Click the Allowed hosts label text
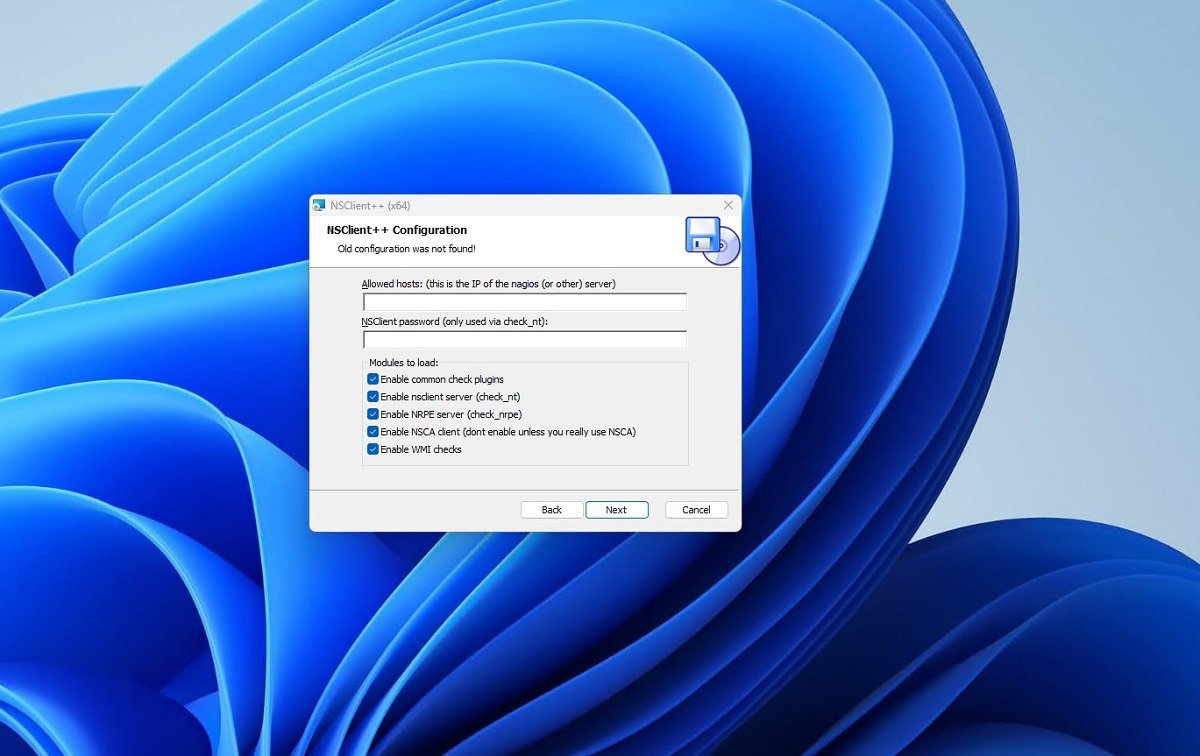 click(488, 284)
